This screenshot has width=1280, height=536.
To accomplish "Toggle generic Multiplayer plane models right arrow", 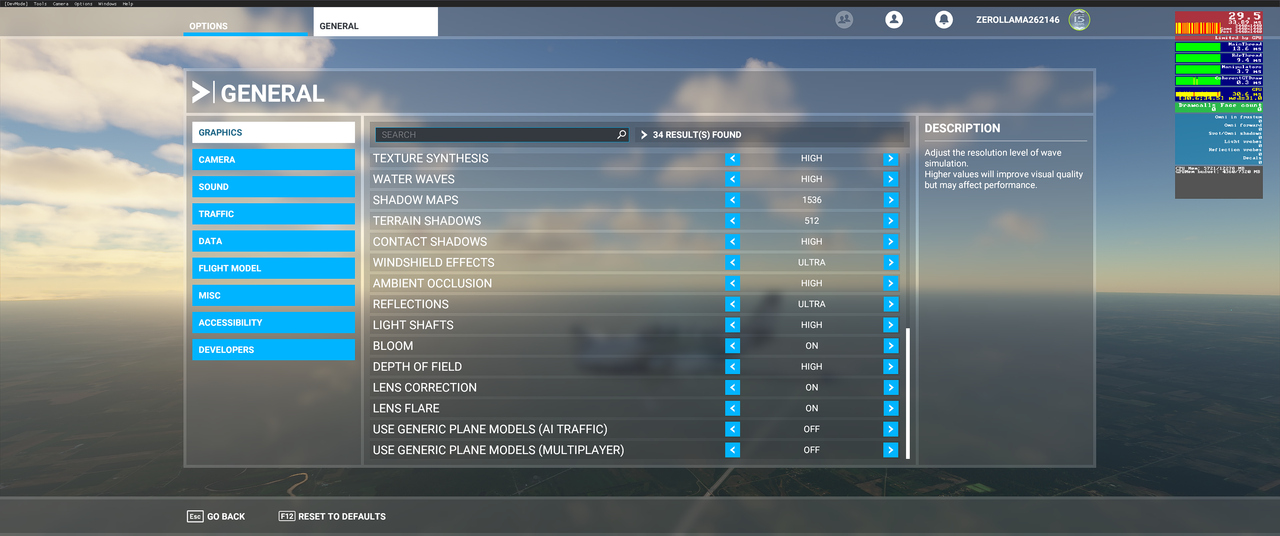I will point(890,450).
